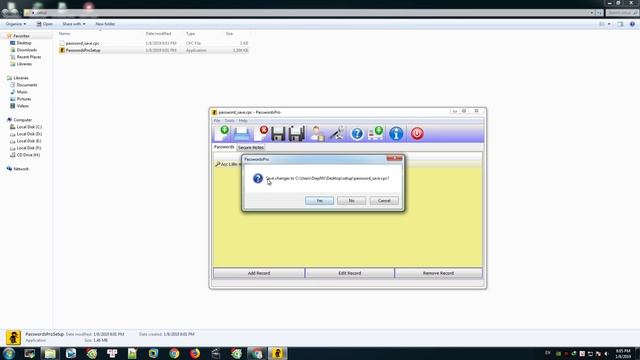Click the taskbar clock
This screenshot has height=360, width=640.
(623, 353)
